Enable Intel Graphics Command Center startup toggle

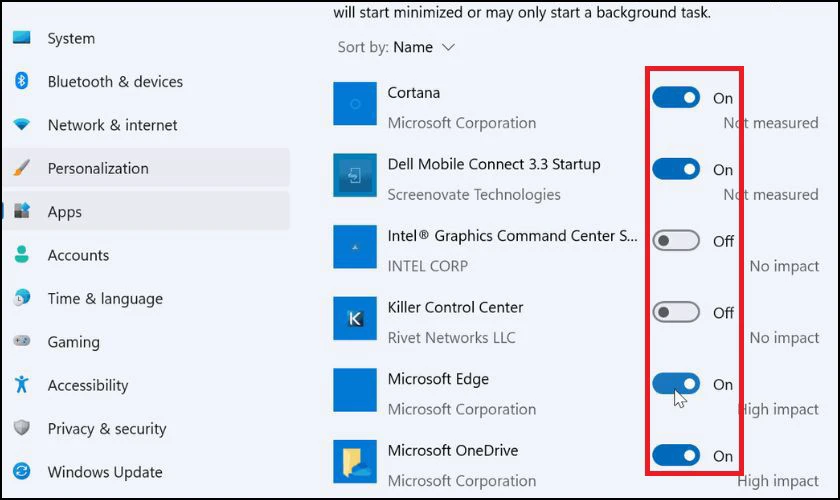coord(676,241)
